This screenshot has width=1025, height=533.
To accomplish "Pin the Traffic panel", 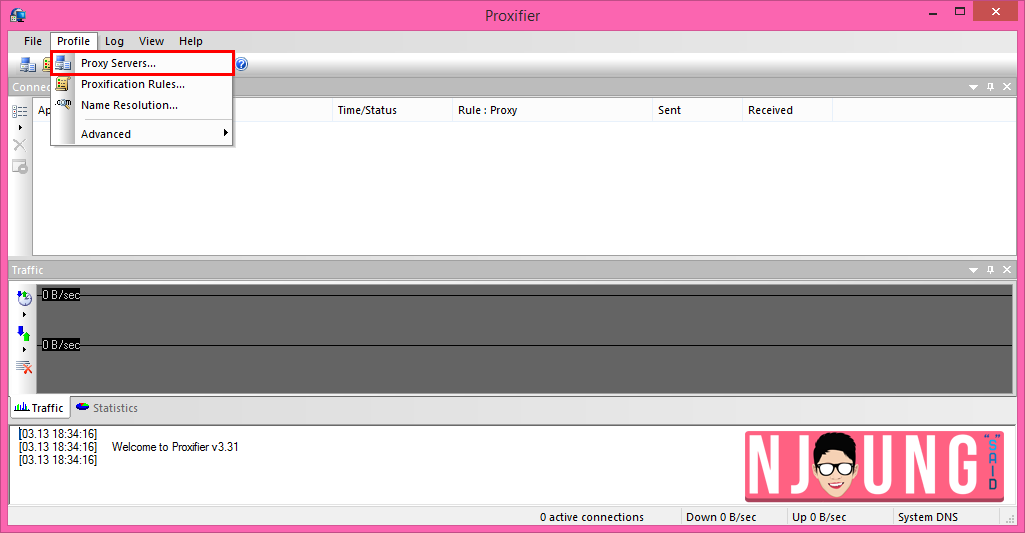I will click(990, 269).
